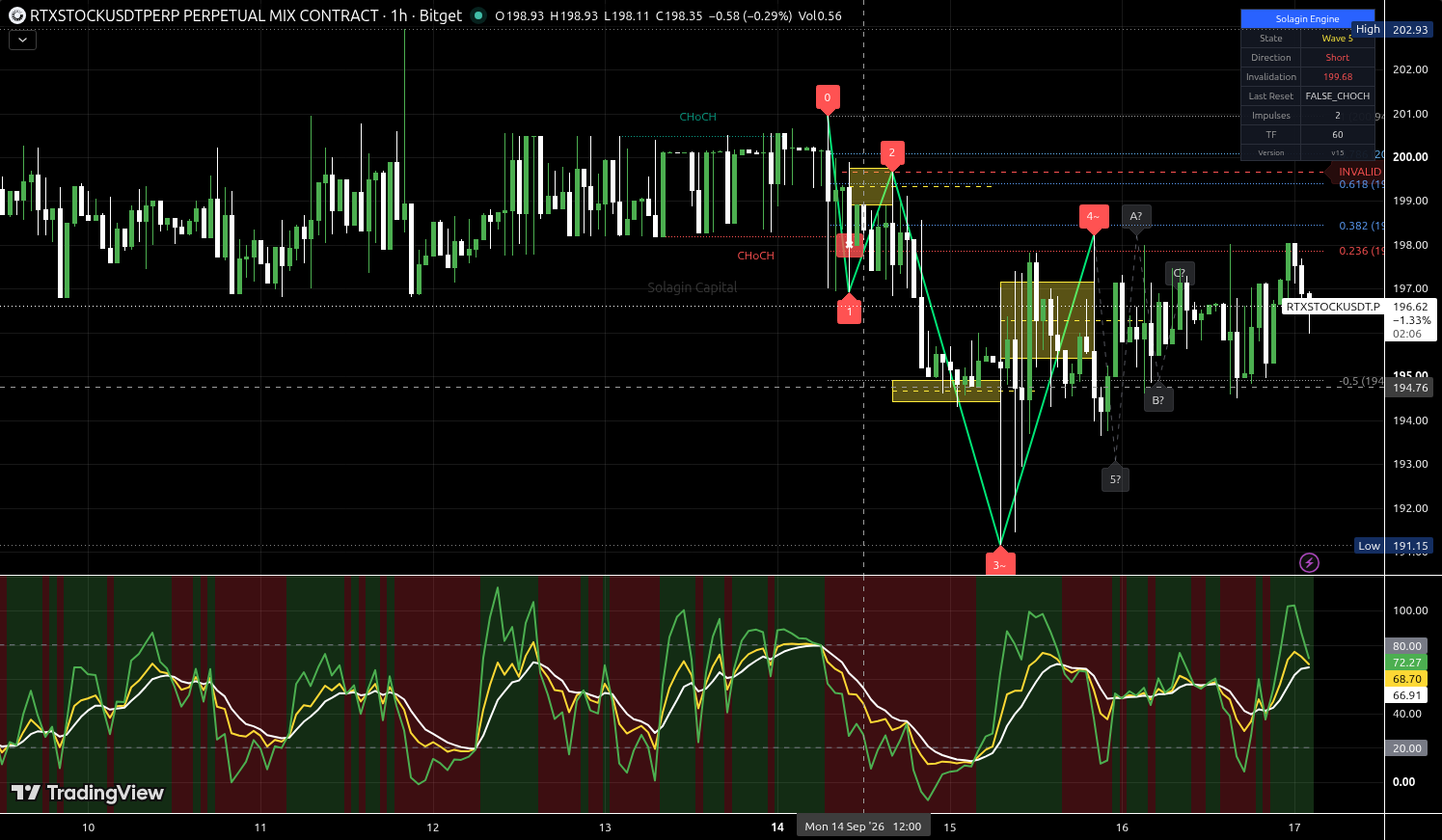1442x840 pixels.
Task: Collapse the legend with the chevron button
Action: click(22, 41)
